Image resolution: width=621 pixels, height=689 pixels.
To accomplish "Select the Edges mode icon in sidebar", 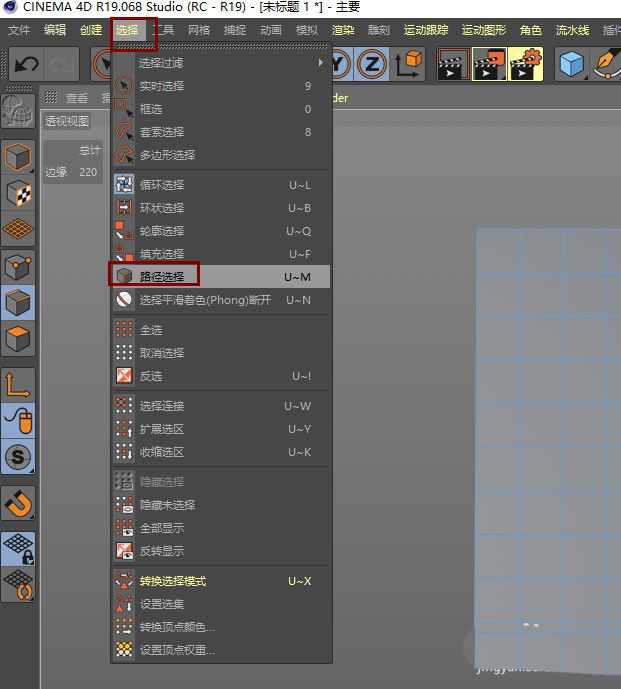I will (x=19, y=302).
